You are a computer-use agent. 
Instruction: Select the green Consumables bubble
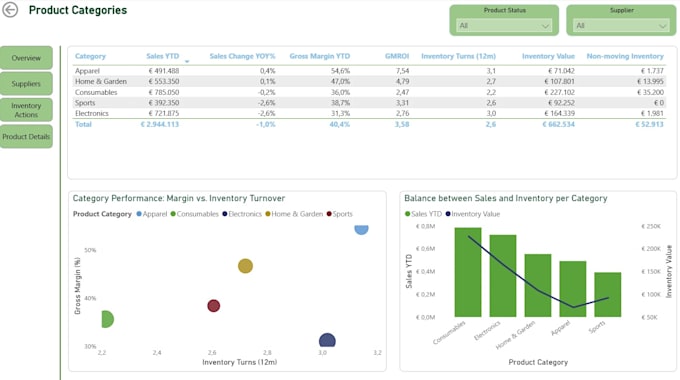107,319
